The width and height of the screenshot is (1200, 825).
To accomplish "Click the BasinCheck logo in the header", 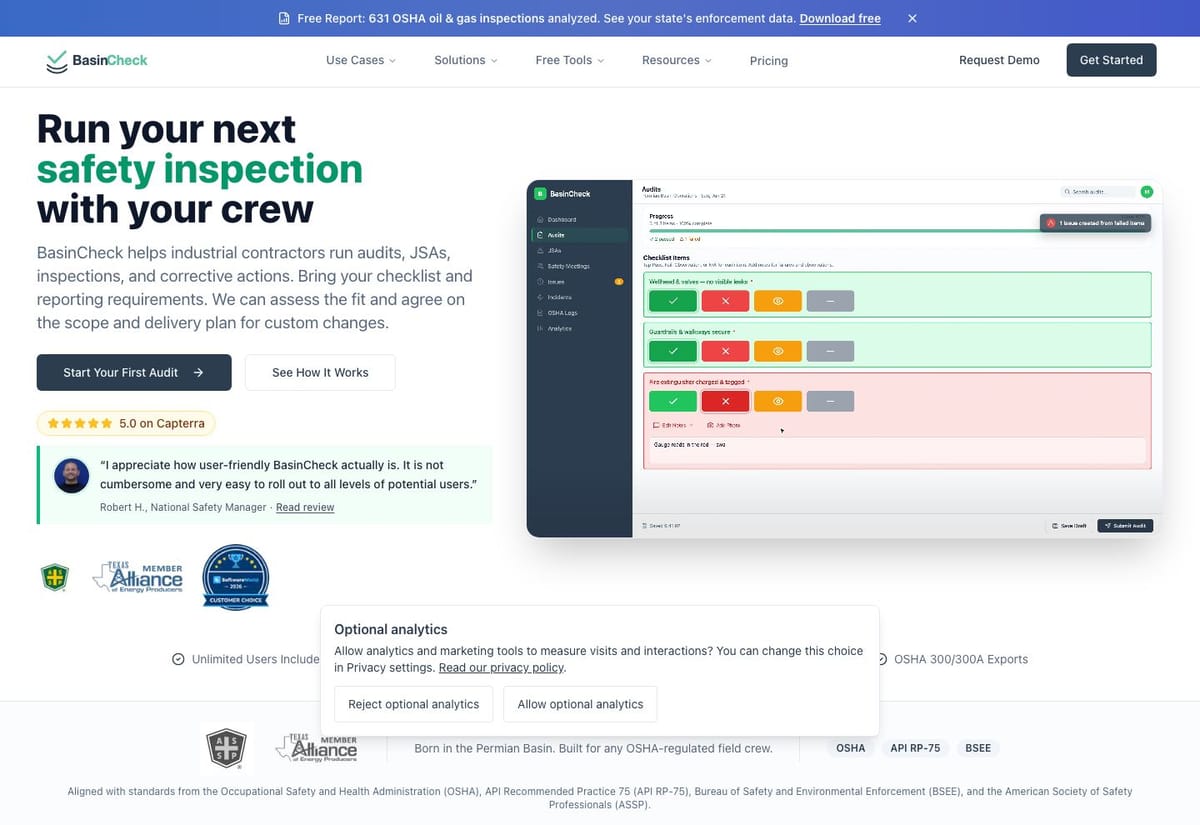I will point(97,60).
